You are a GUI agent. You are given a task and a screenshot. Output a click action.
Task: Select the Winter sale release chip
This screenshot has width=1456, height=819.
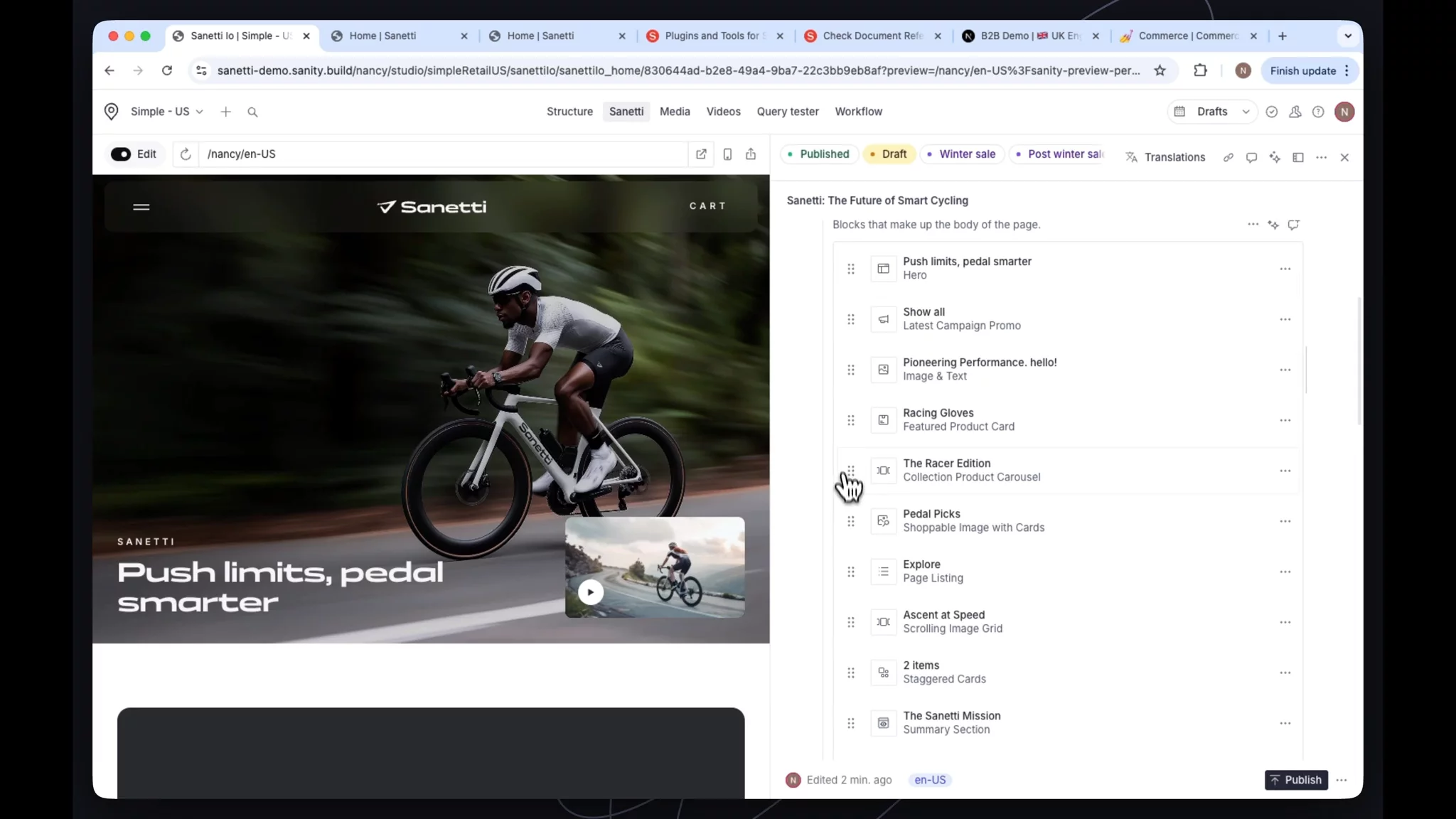[x=961, y=154]
